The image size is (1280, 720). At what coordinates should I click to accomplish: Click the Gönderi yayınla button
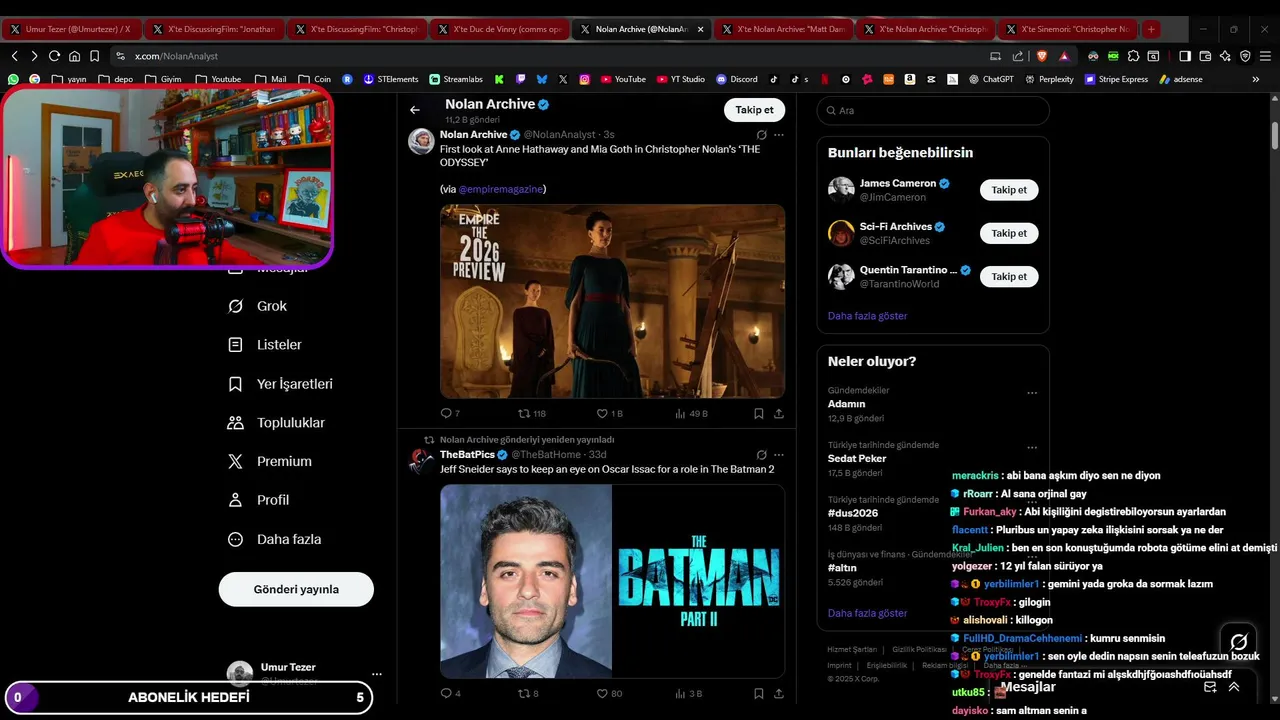(296, 589)
